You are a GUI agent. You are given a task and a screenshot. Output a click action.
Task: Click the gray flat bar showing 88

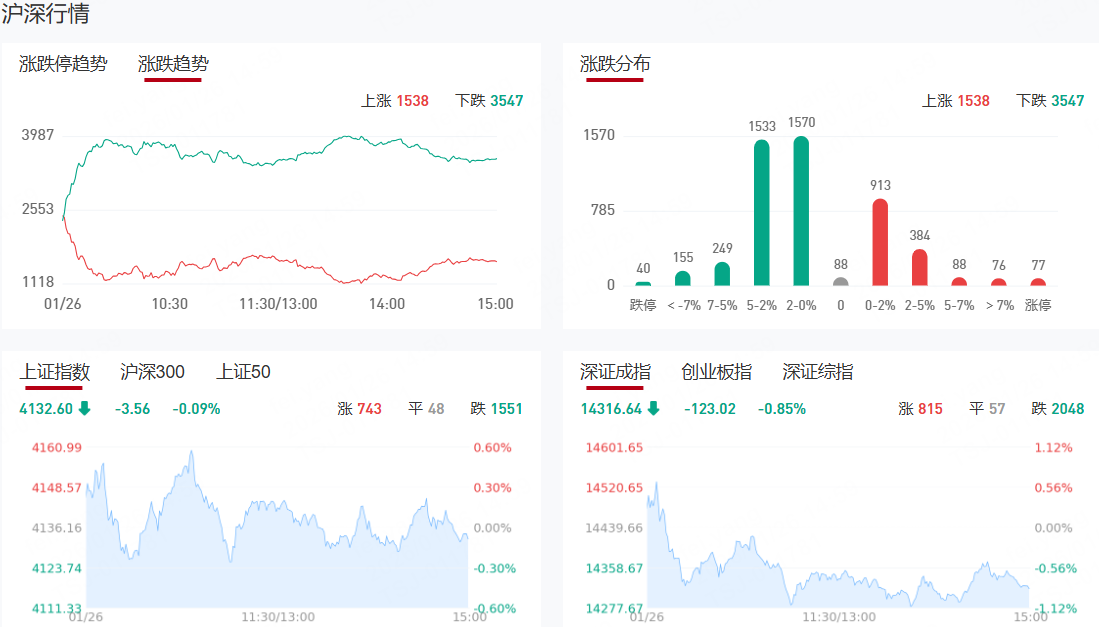tap(840, 282)
